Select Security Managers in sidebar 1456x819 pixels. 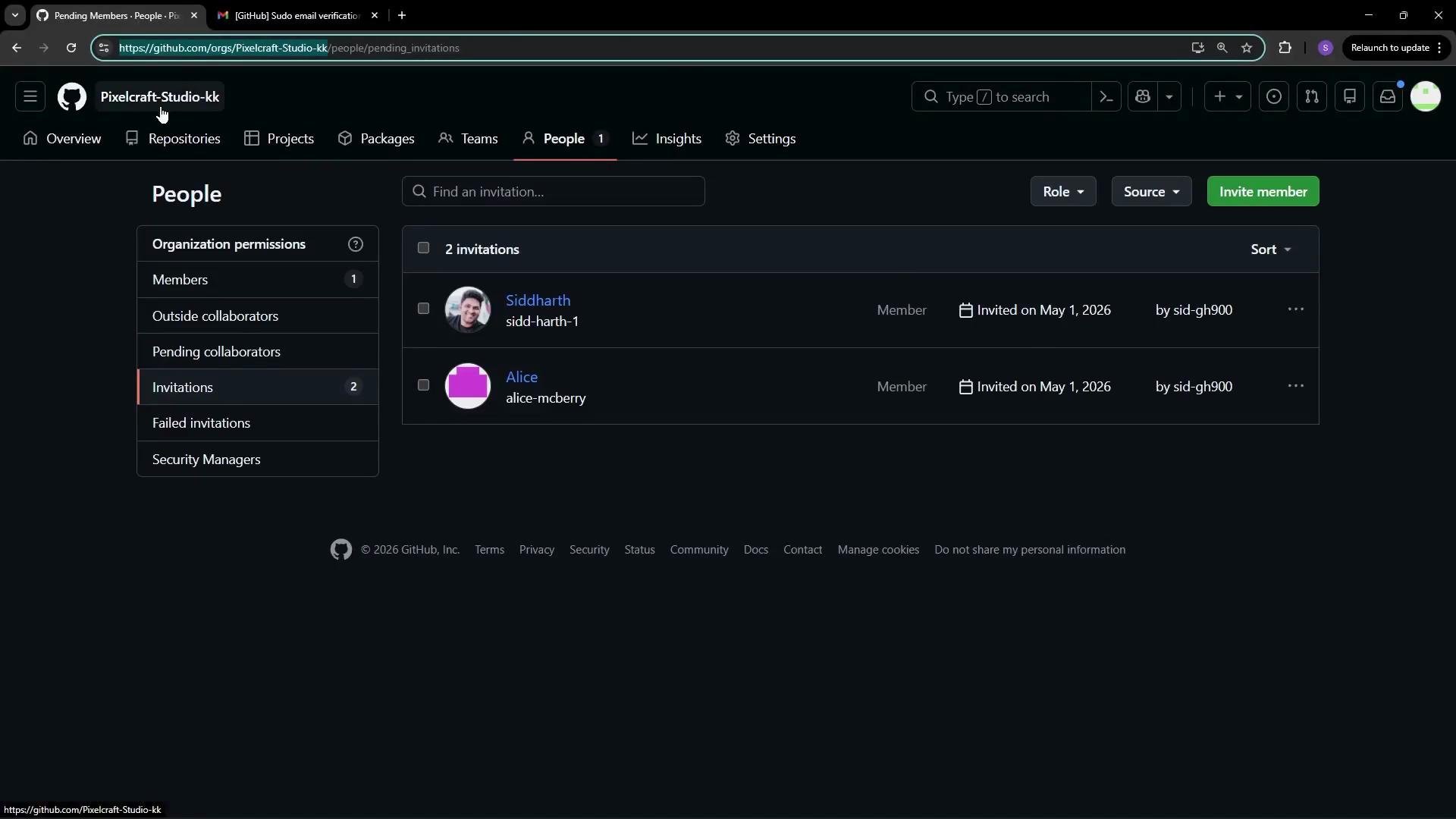coord(258,460)
